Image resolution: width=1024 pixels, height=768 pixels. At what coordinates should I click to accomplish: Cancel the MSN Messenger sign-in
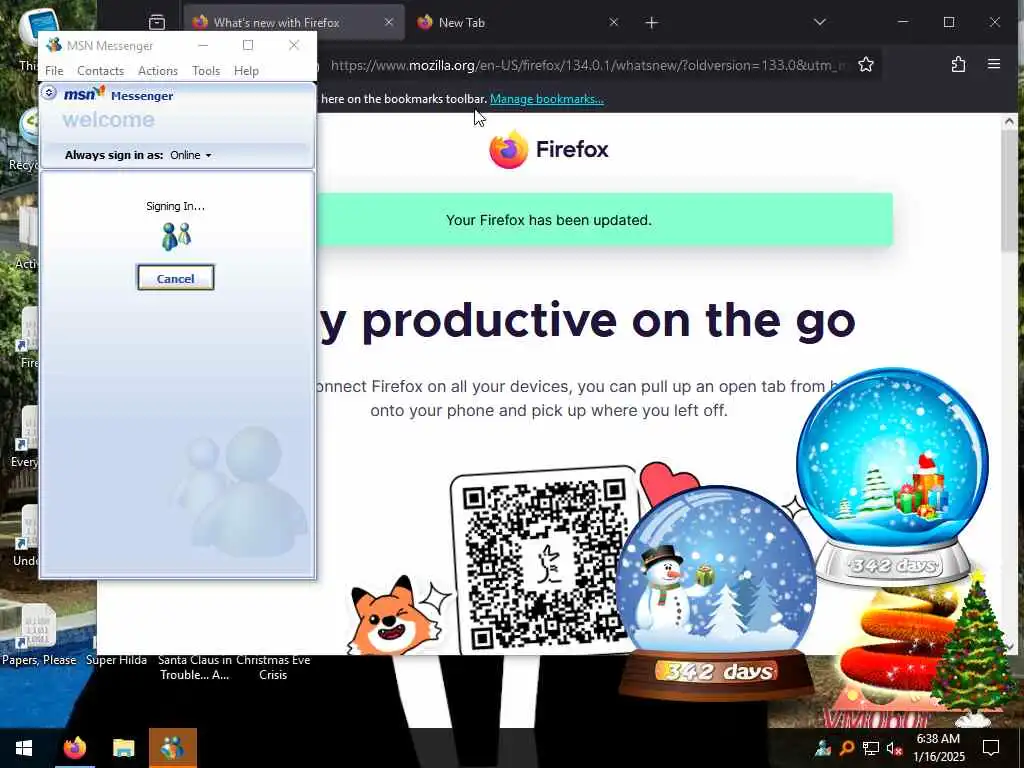(x=176, y=278)
